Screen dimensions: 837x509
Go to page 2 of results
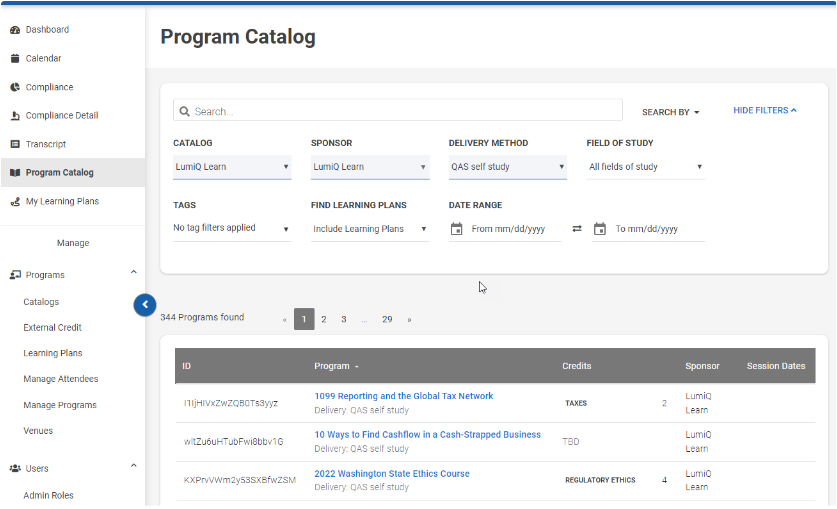323,319
